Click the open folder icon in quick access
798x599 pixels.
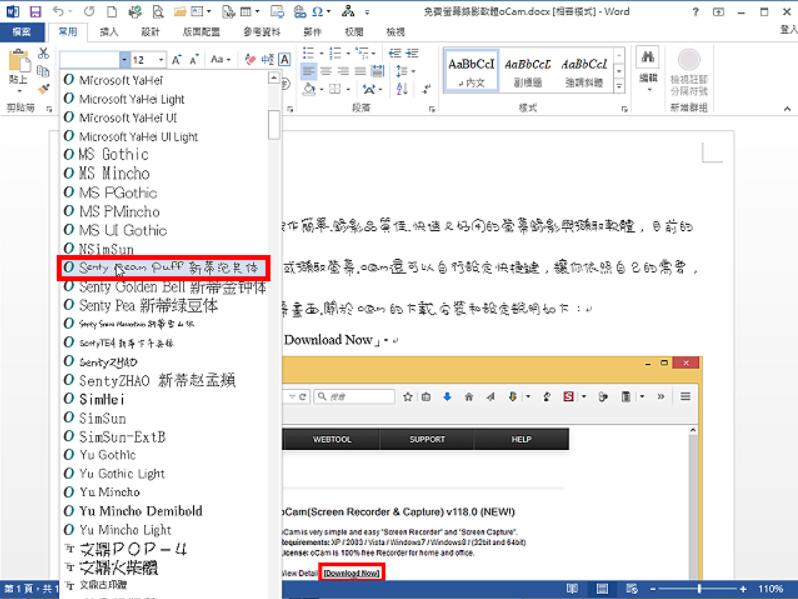pos(179,11)
